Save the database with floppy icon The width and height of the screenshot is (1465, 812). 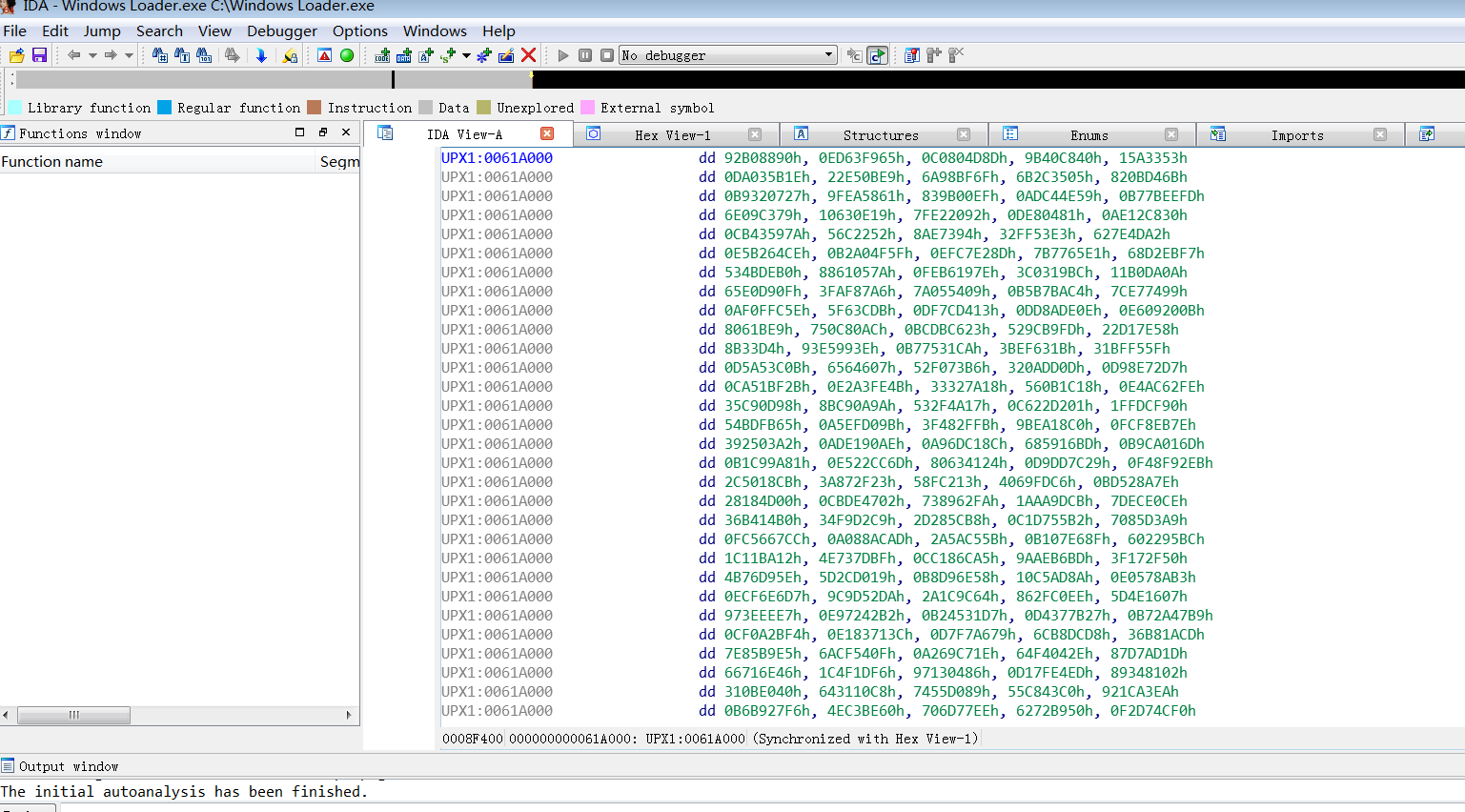pyautogui.click(x=39, y=55)
